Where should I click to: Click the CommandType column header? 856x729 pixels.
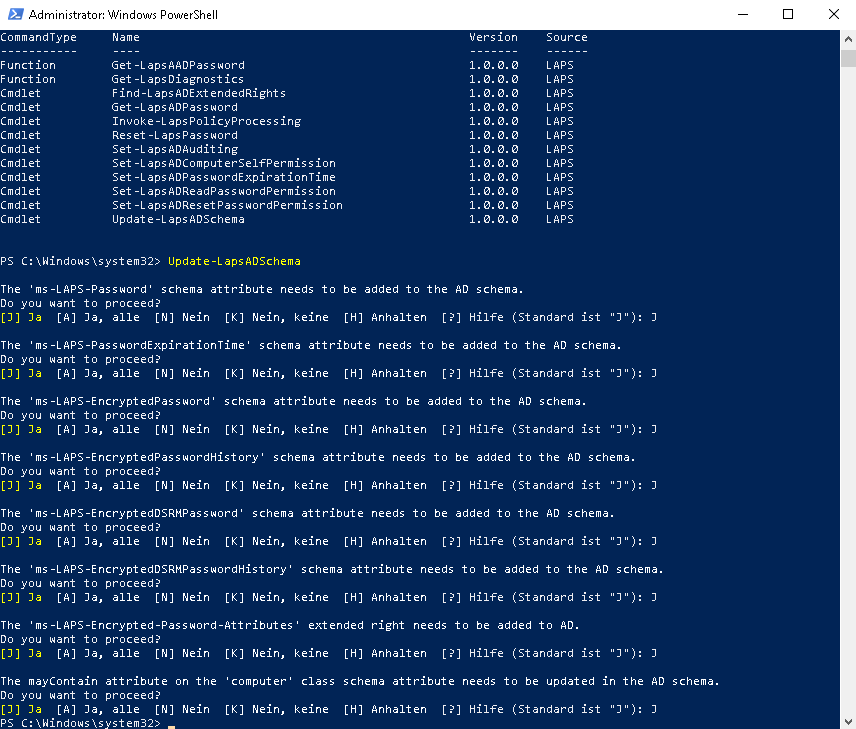pyautogui.click(x=35, y=37)
